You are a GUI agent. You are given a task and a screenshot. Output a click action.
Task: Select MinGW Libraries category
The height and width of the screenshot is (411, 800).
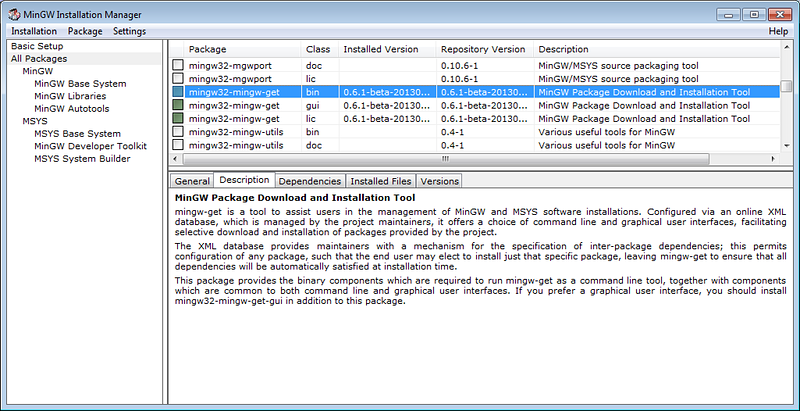70,96
